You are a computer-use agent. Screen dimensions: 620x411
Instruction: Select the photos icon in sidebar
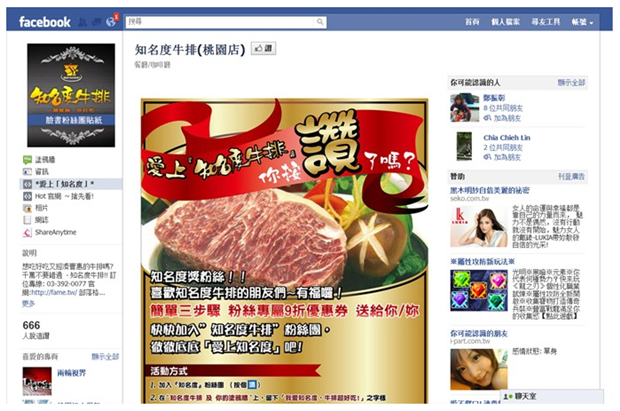[27, 208]
